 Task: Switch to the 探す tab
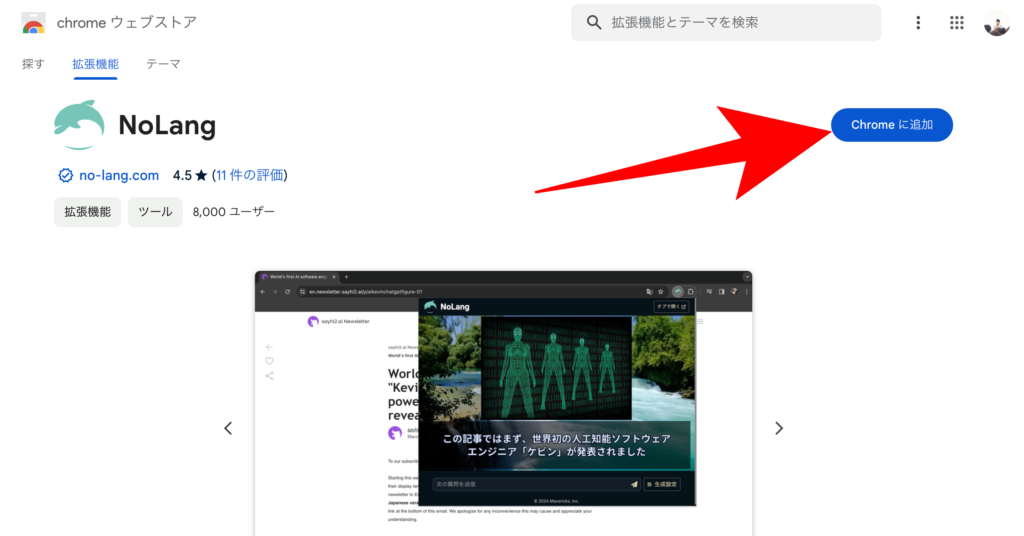tap(33, 64)
